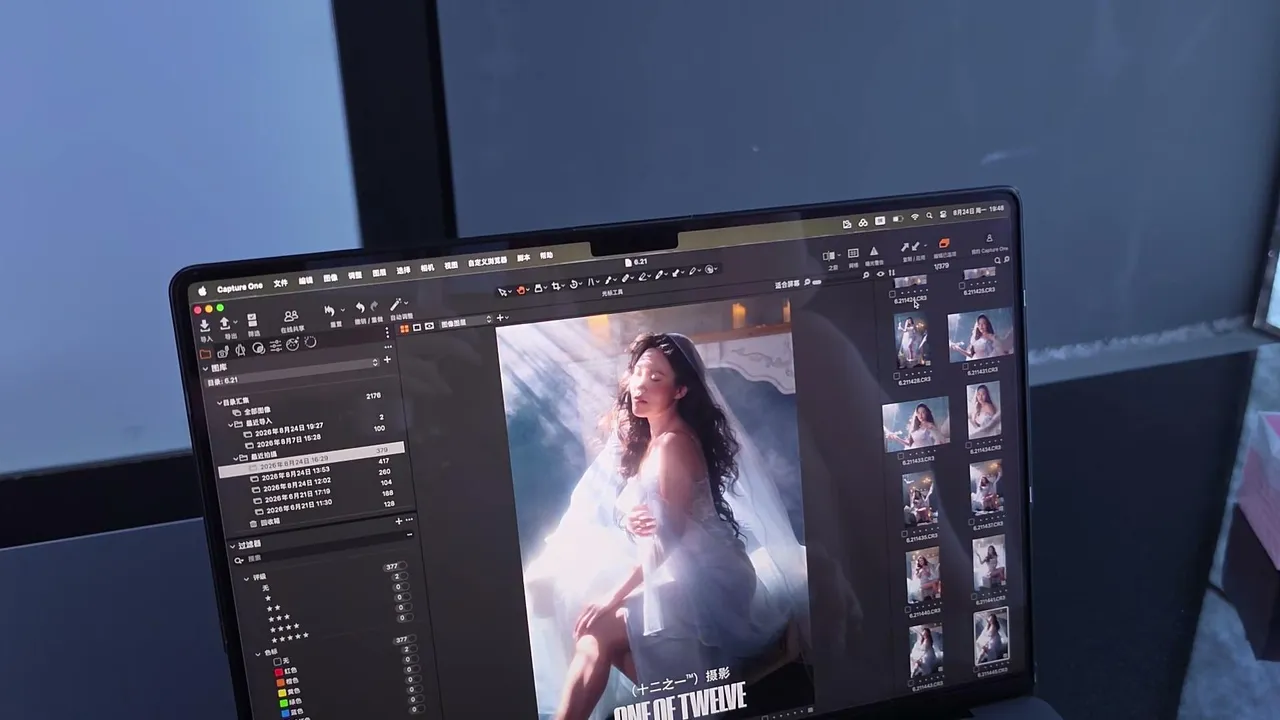Viewport: 1280px width, 720px height.
Task: Choose the Rotate cursor tool
Action: tap(574, 284)
